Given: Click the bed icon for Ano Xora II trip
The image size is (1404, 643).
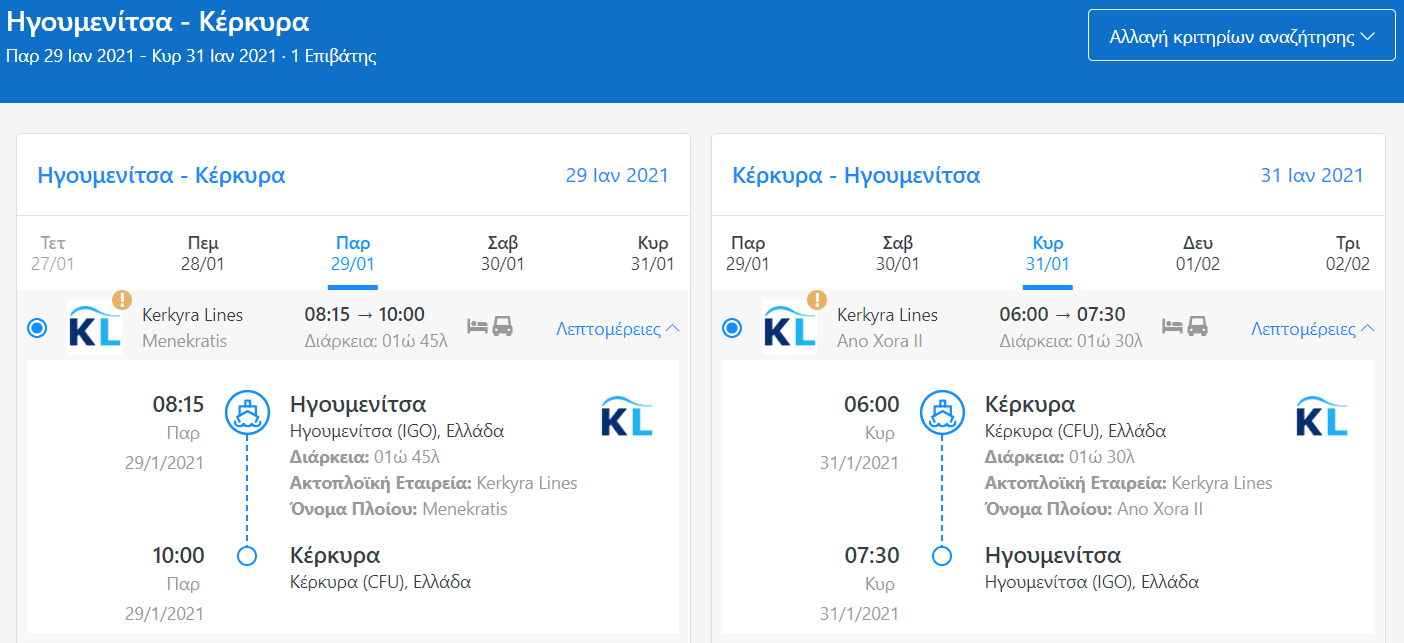Looking at the screenshot, I should point(1172,326).
